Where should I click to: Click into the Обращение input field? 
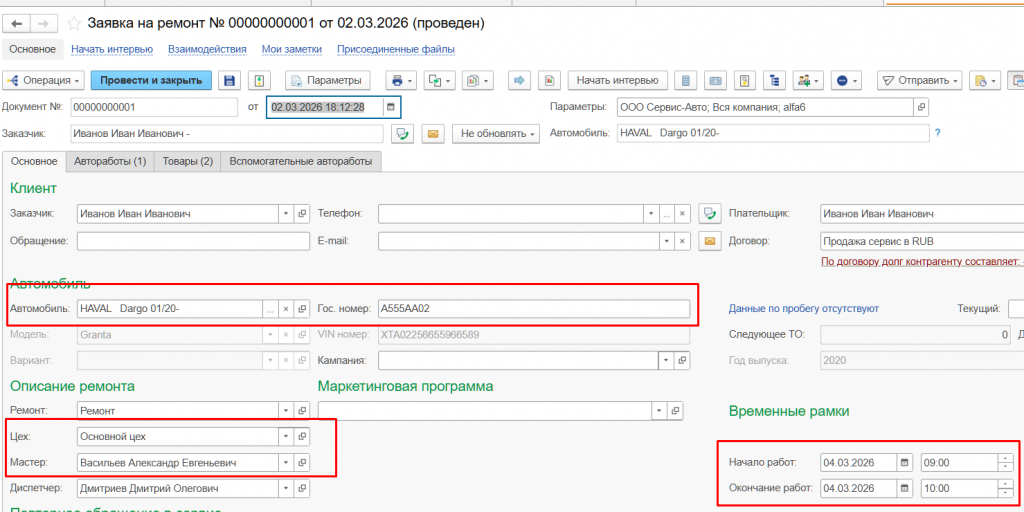(193, 241)
